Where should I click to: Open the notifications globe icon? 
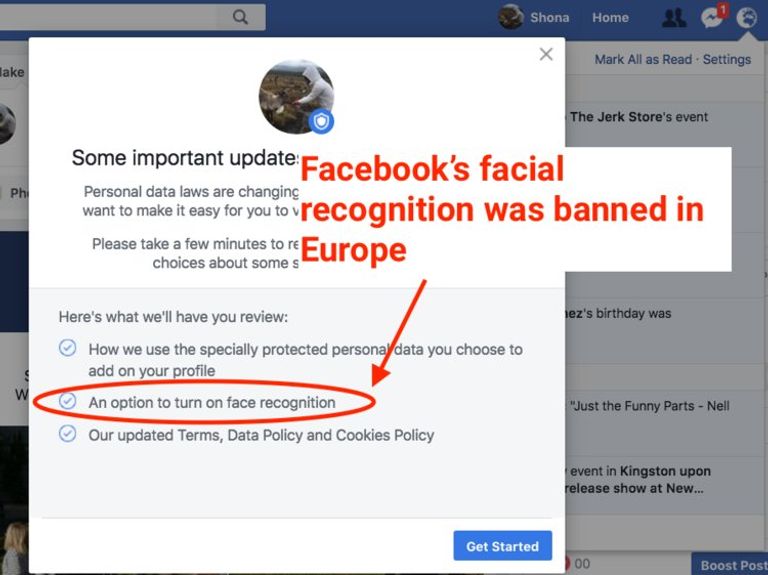[x=746, y=17]
